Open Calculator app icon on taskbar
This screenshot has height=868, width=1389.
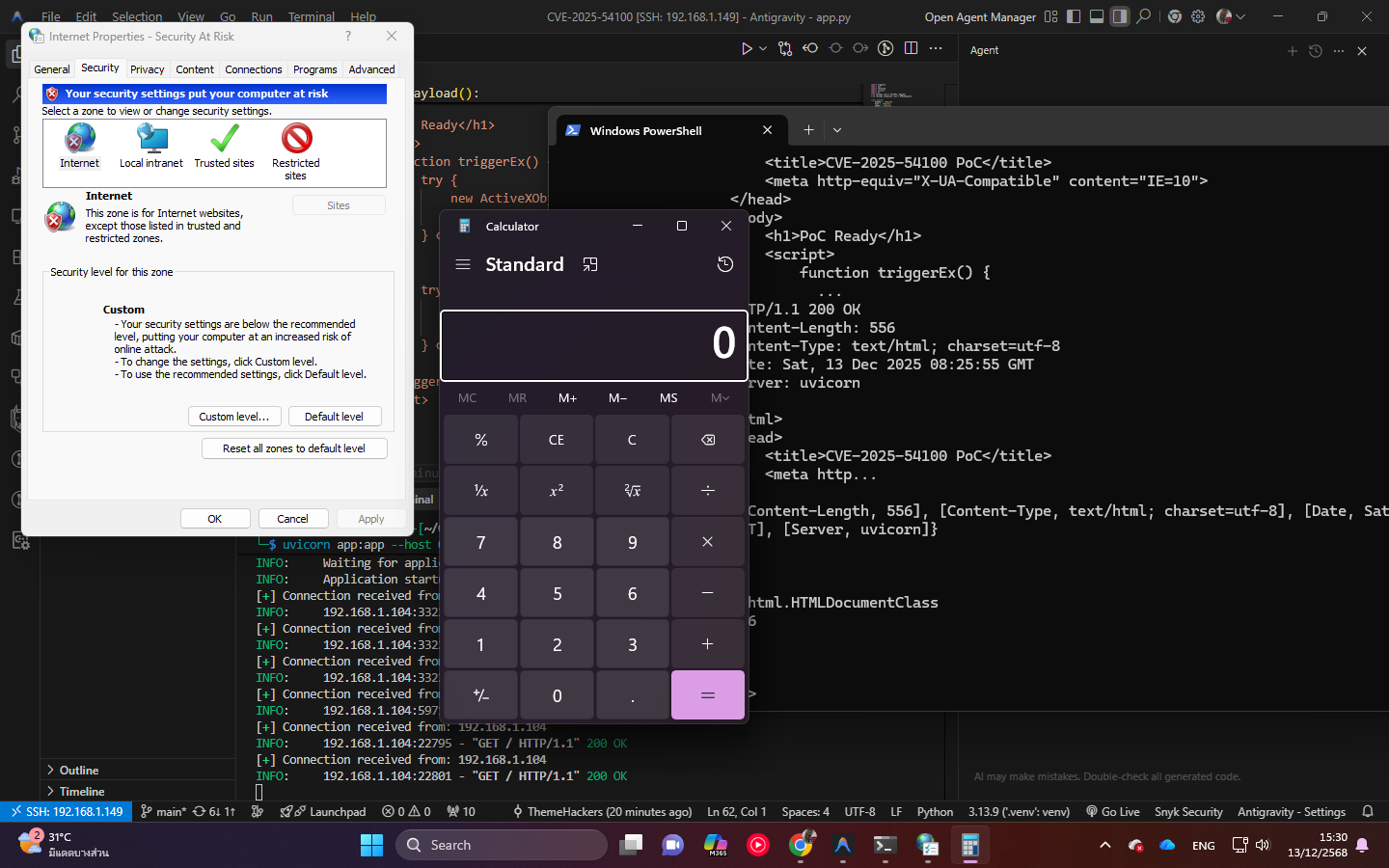click(970, 845)
